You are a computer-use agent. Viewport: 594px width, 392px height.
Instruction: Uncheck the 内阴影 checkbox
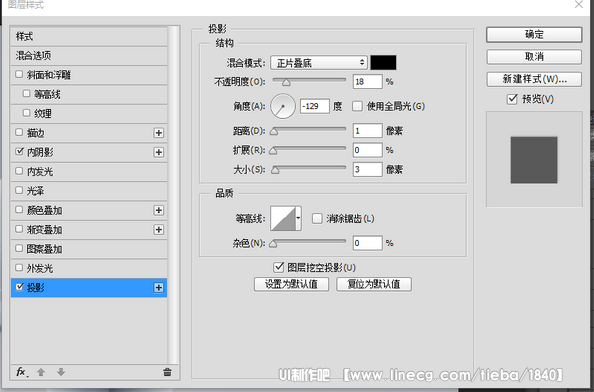[19, 151]
